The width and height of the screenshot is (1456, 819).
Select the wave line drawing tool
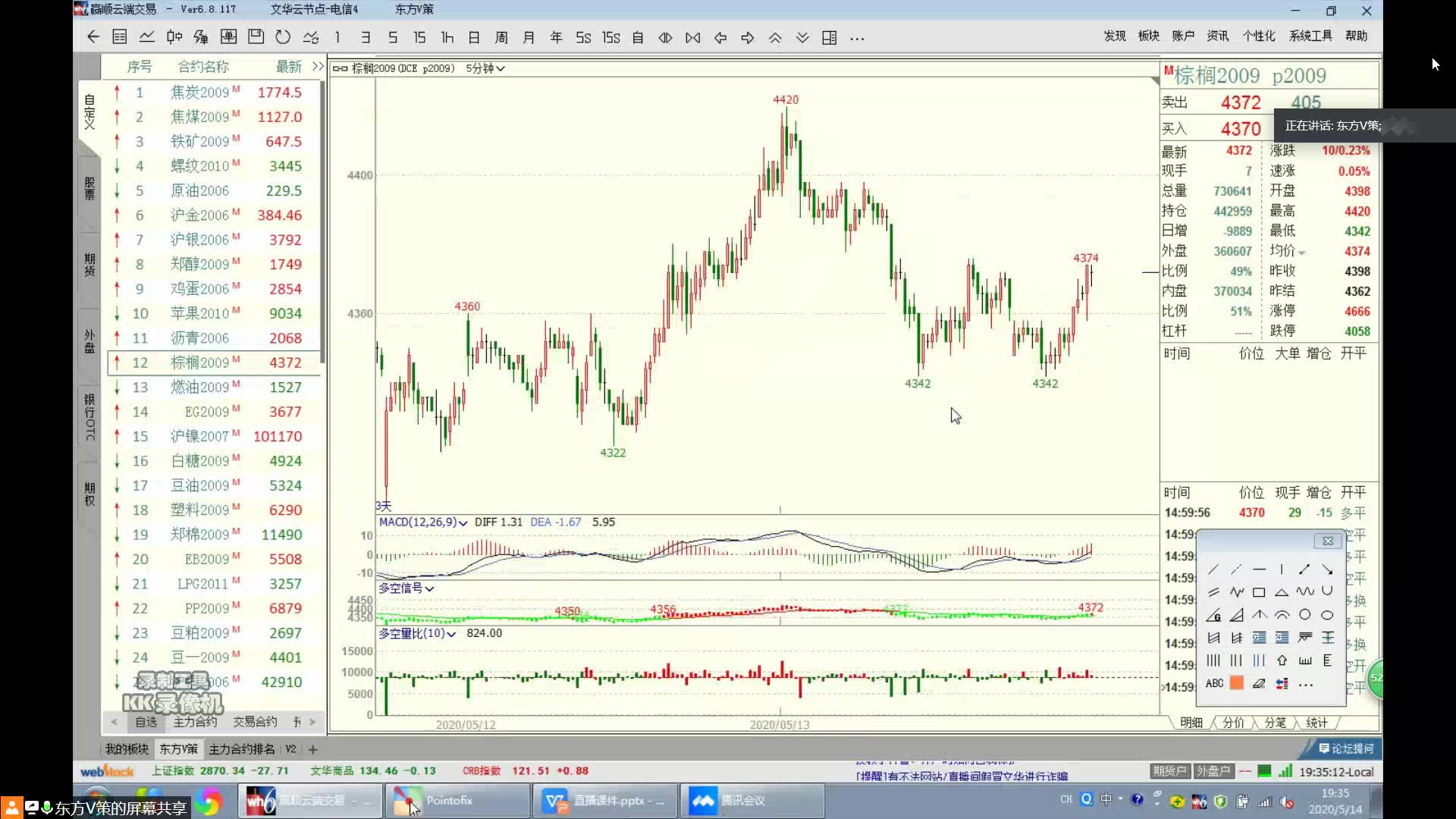[1304, 592]
